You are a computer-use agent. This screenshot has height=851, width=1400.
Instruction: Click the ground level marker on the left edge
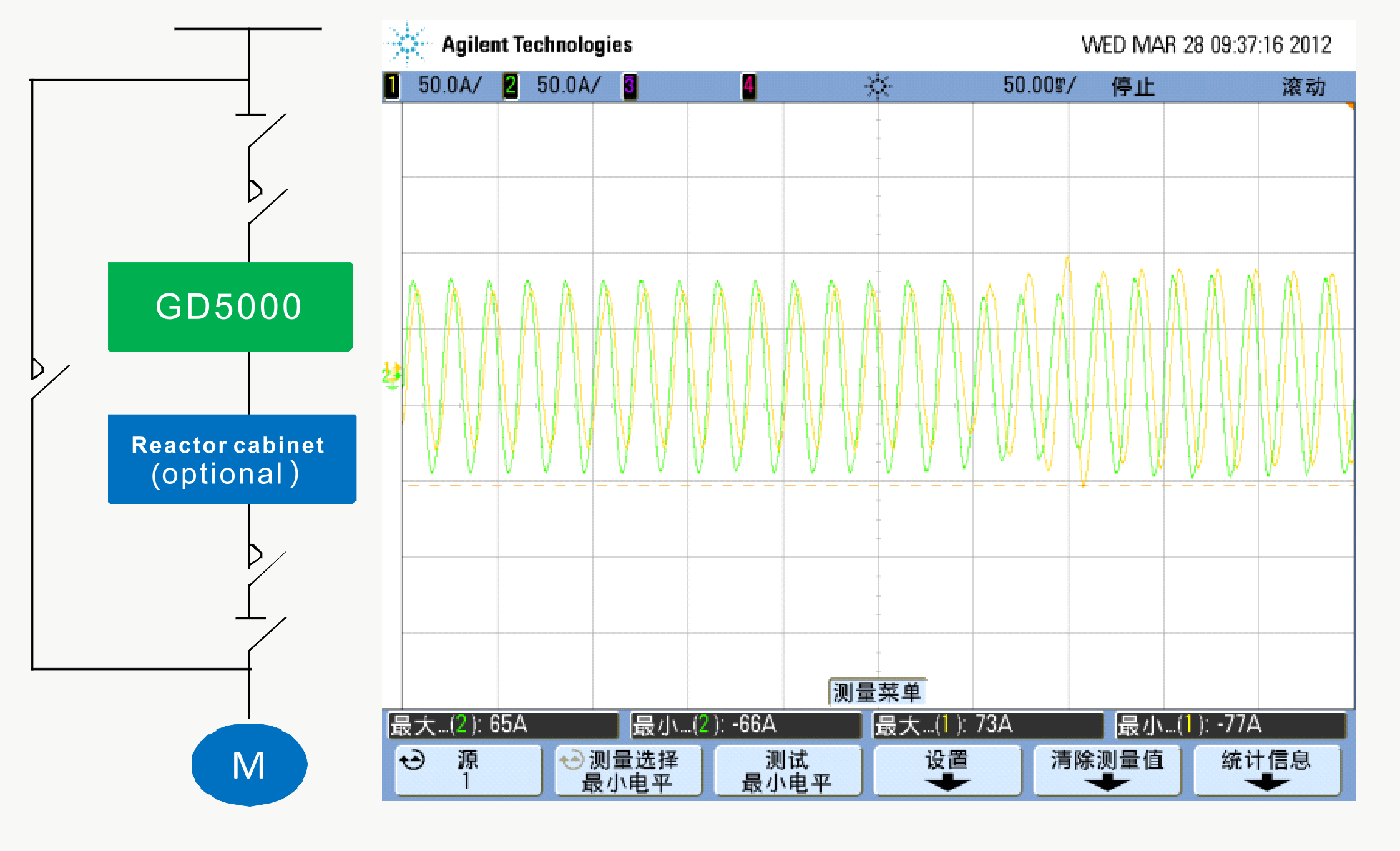tap(392, 376)
